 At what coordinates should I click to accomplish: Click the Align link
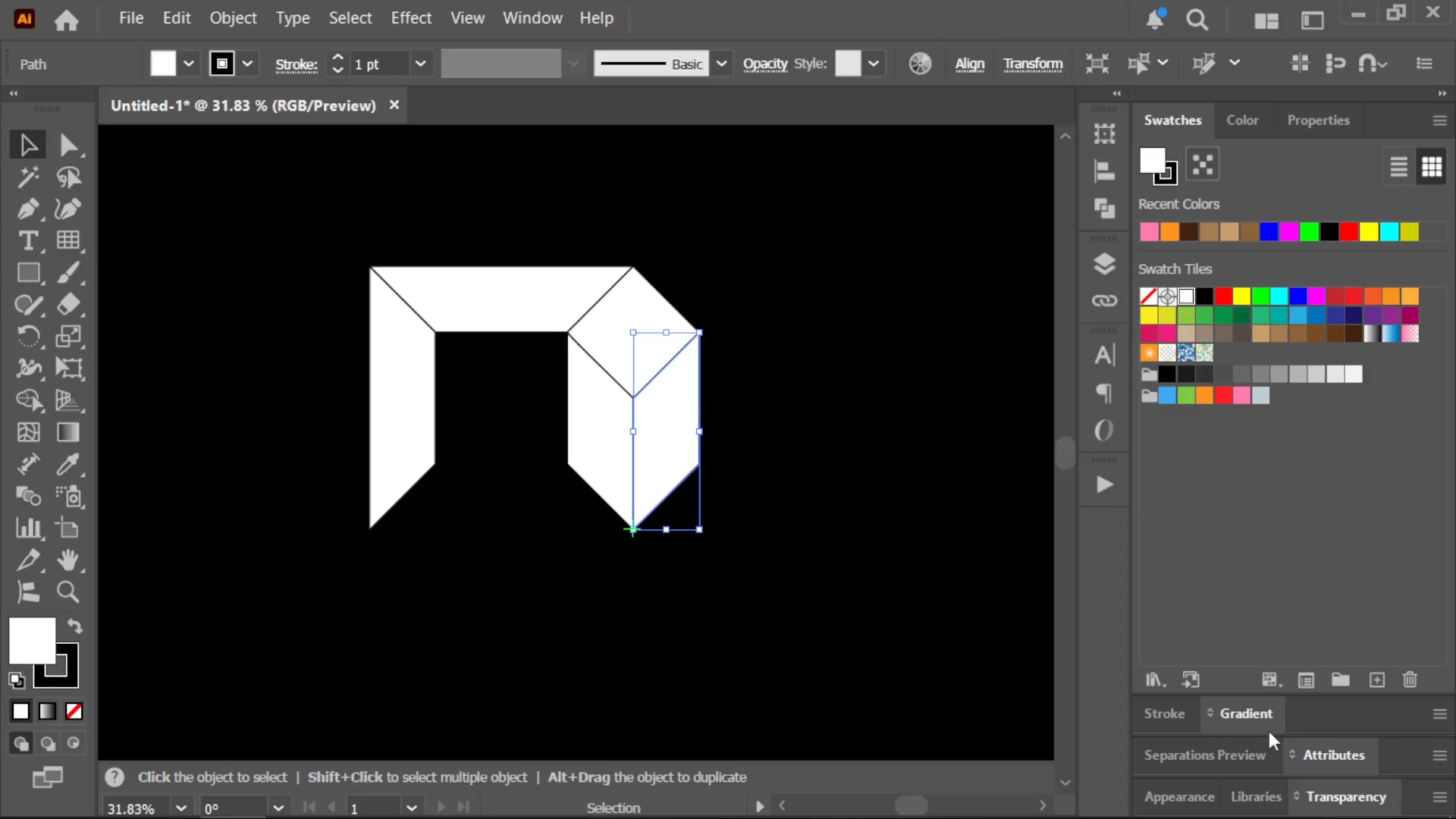[x=969, y=64]
